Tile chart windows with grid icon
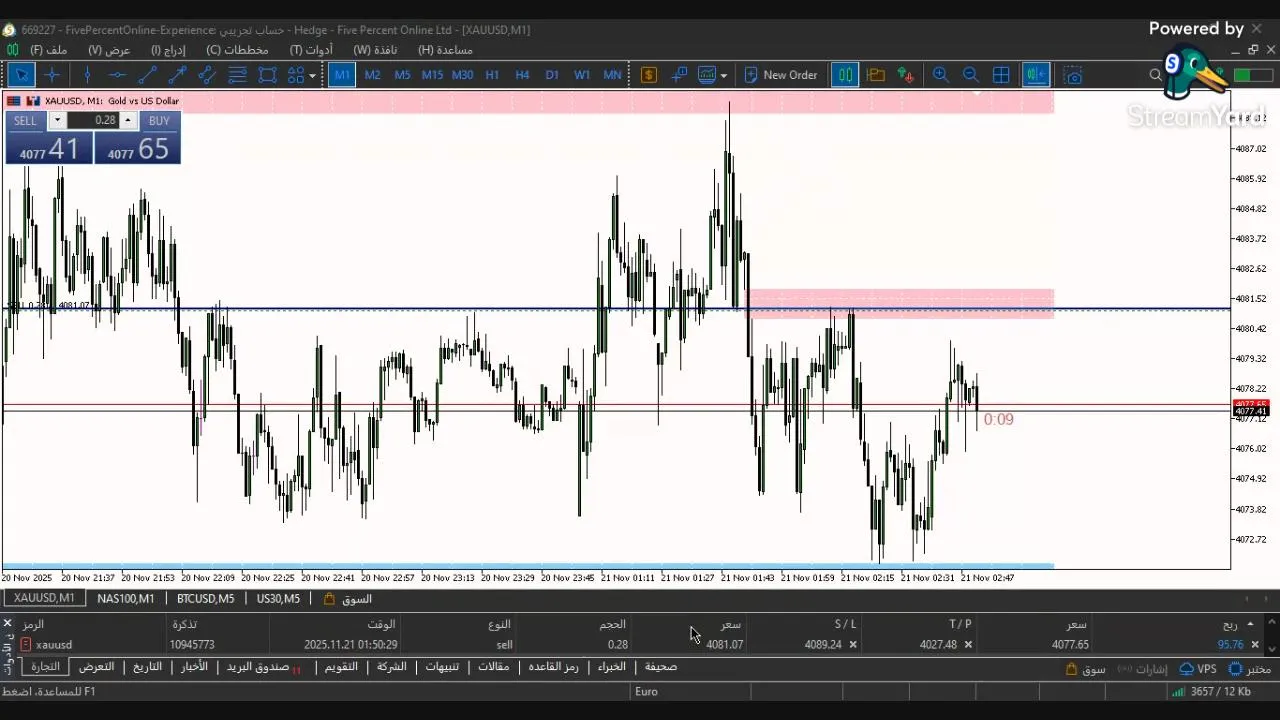Viewport: 1280px width, 720px height. 1001,75
